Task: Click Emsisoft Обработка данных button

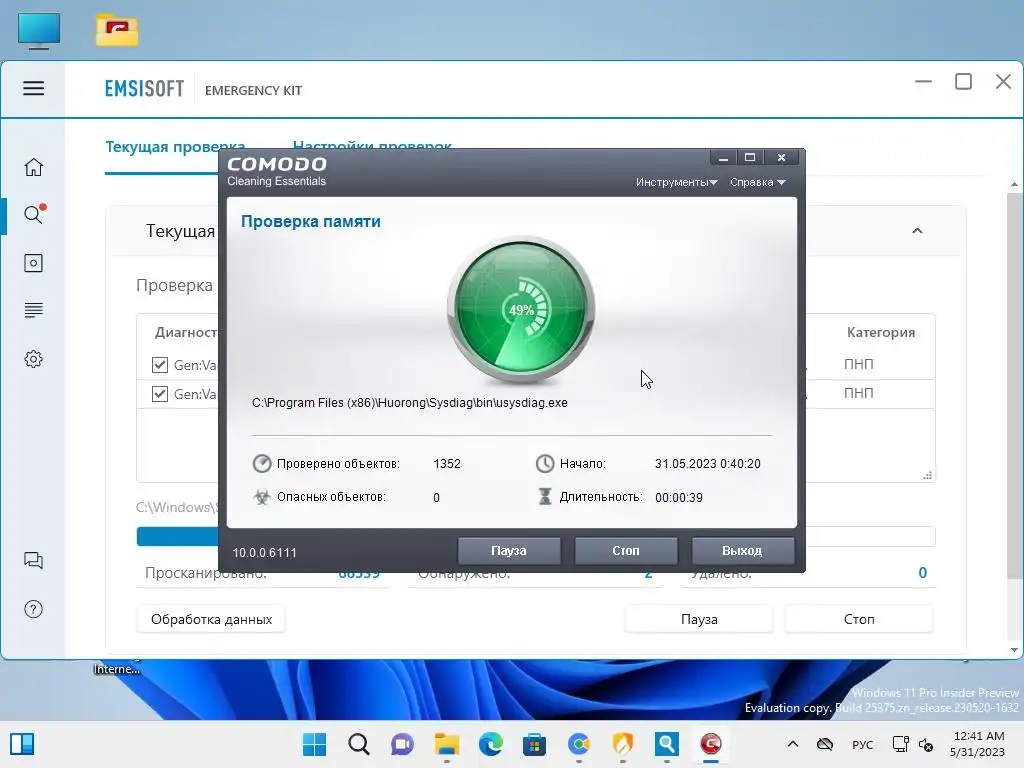Action: 211,619
